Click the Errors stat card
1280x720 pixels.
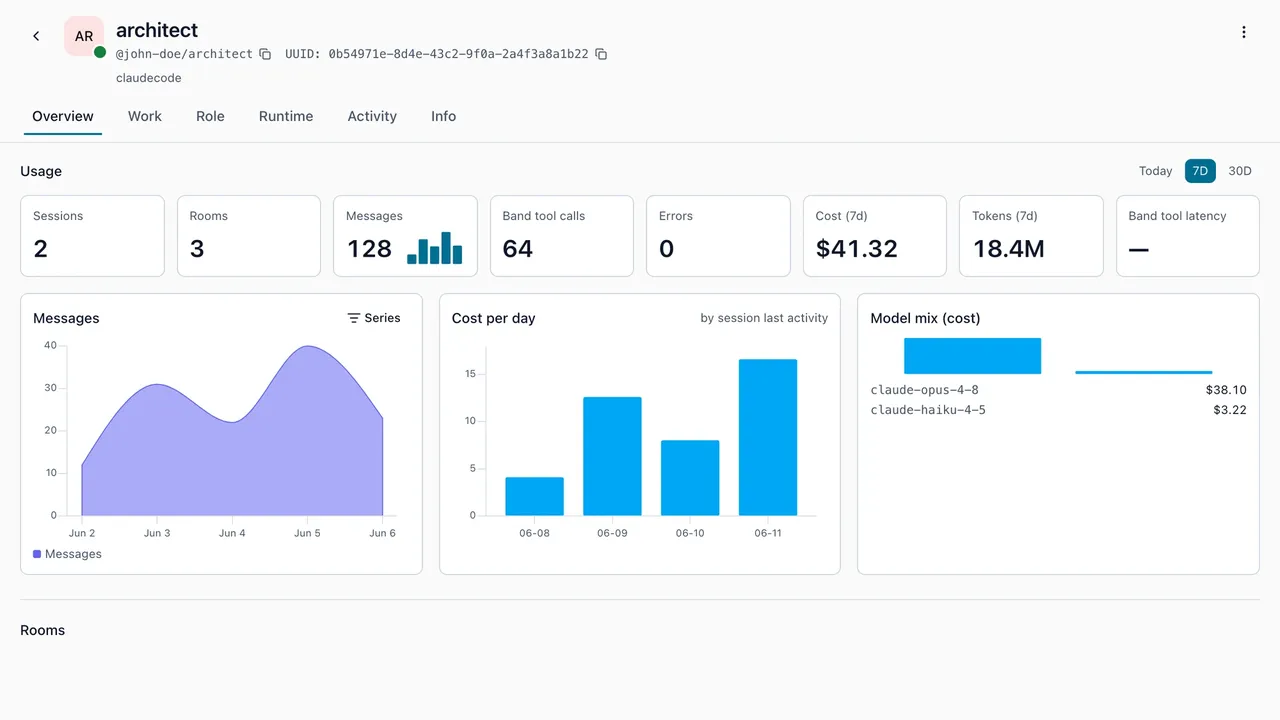(718, 236)
